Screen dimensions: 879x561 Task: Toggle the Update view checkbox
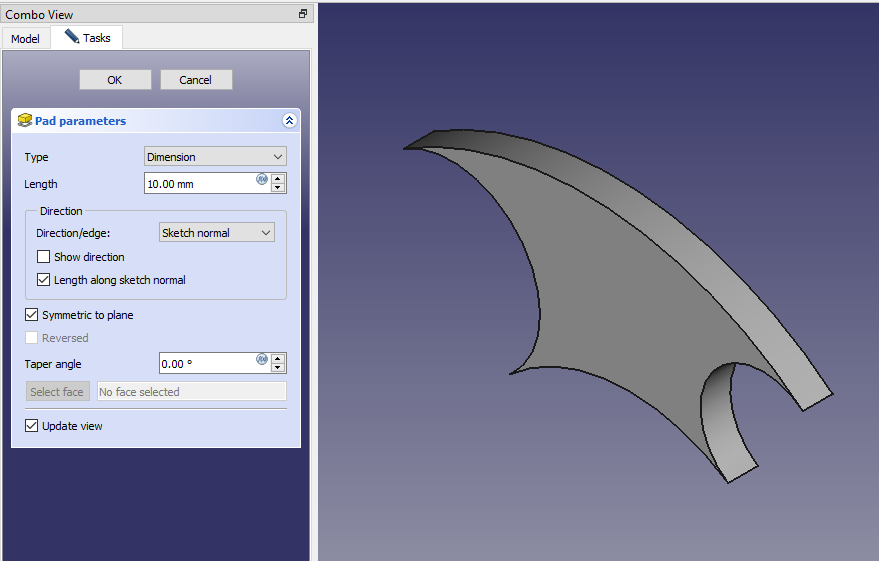coord(32,426)
